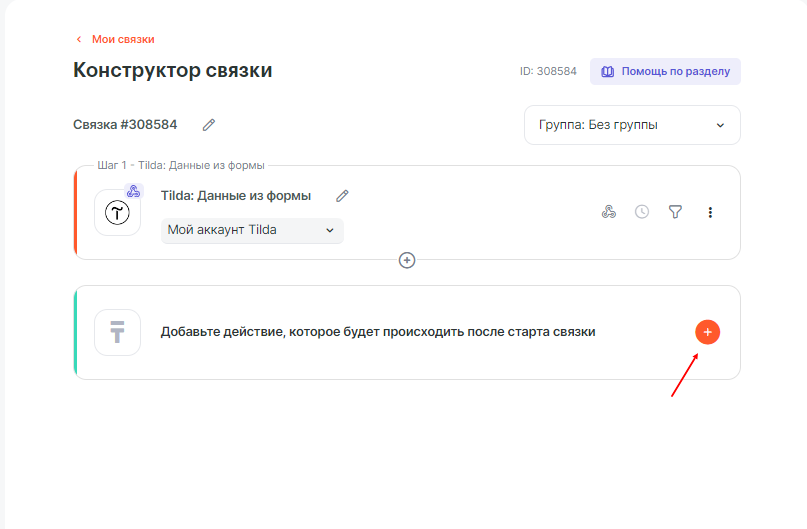This screenshot has width=807, height=529.
Task: Expand the Группа: Без группы dropdown
Action: tap(631, 125)
